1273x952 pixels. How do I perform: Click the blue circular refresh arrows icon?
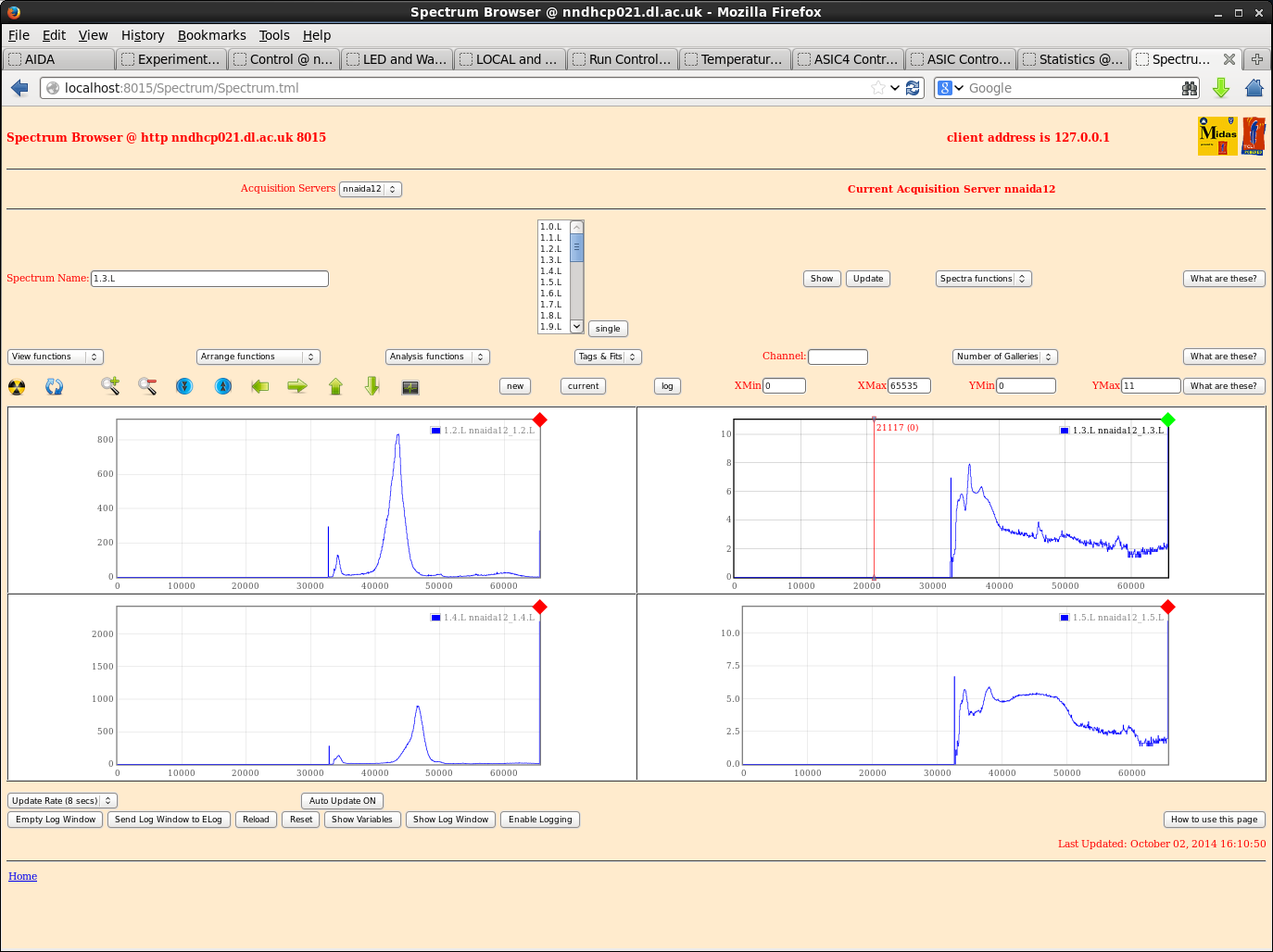click(x=55, y=387)
